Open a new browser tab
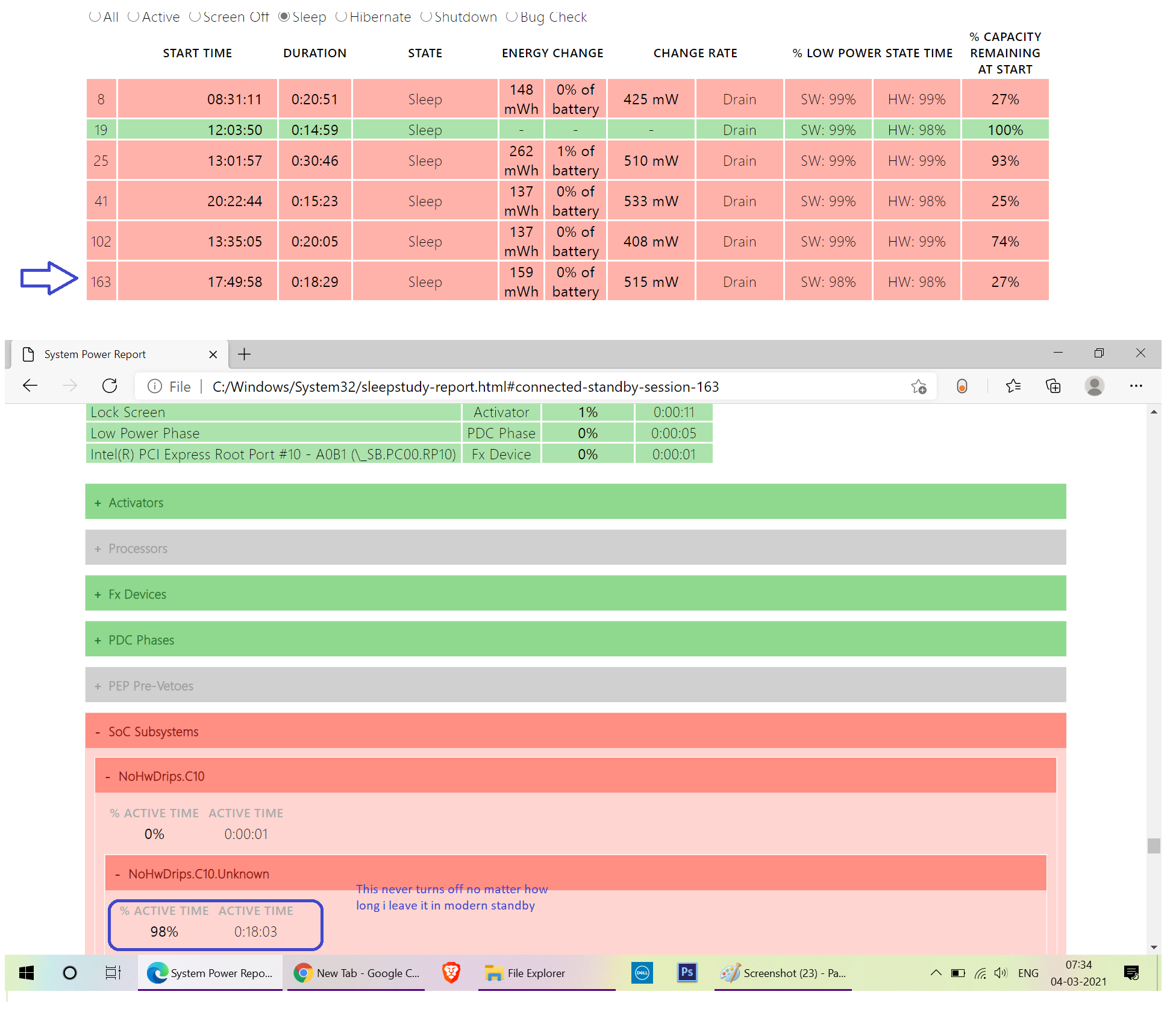1176x1015 pixels. [x=244, y=354]
